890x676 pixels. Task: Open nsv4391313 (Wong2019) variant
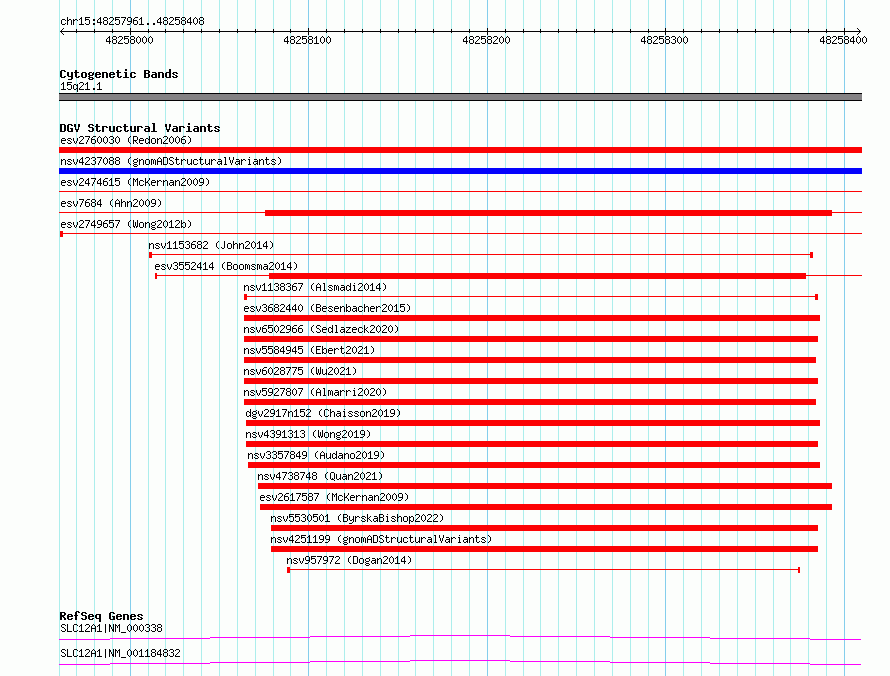[308, 434]
